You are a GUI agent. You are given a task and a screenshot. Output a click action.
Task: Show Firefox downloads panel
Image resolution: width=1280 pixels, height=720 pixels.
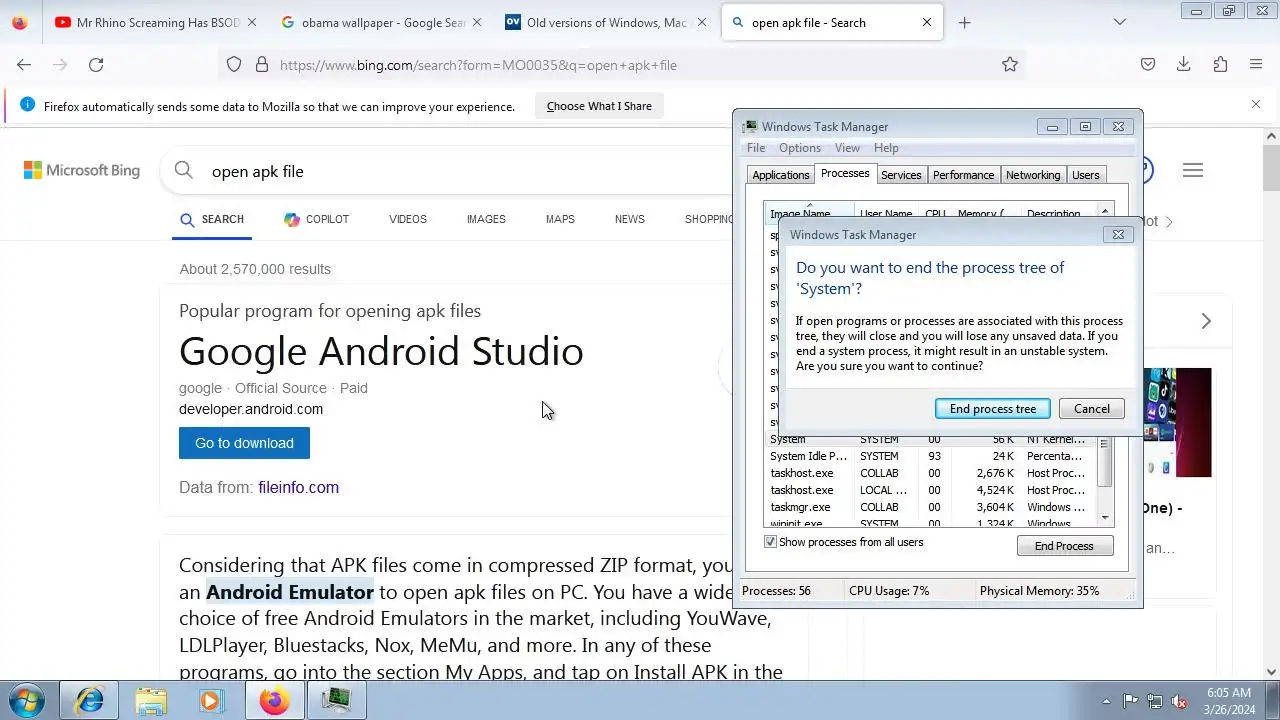click(x=1183, y=64)
